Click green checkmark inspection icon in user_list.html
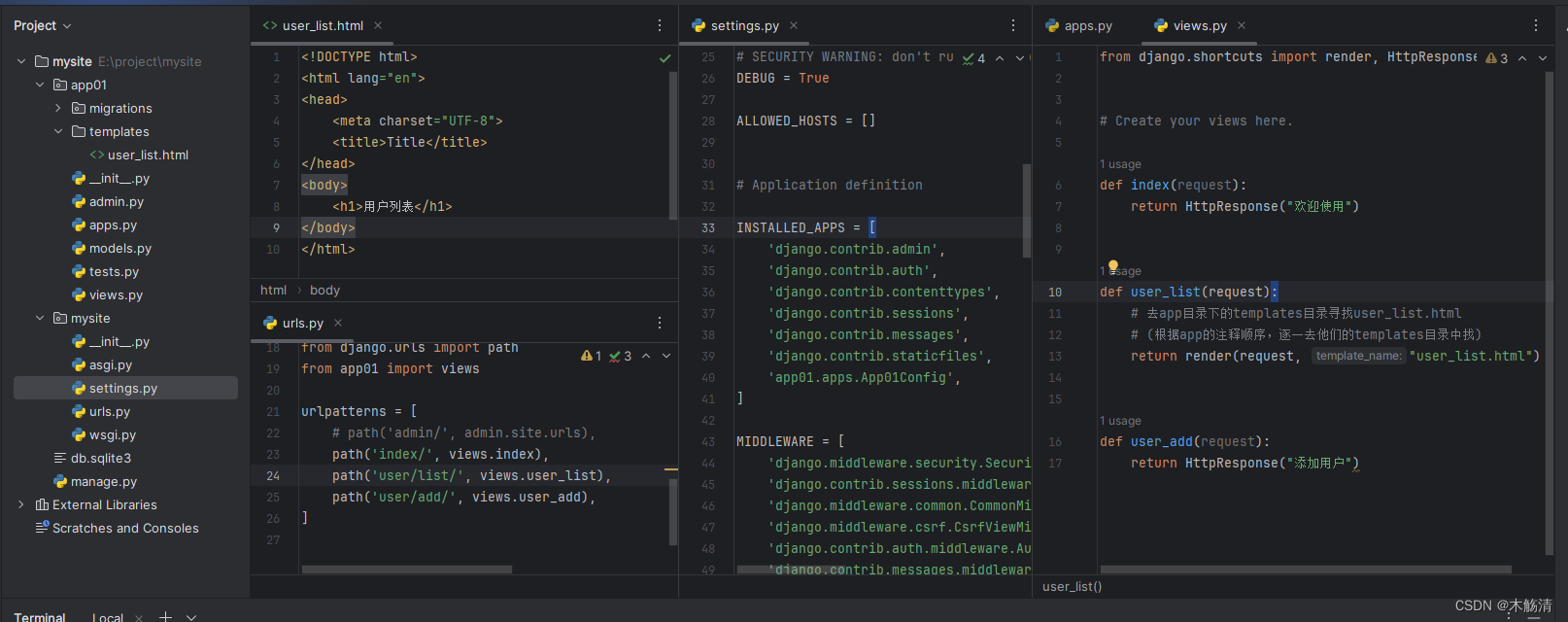Screen dimensions: 1568x622 [665, 58]
